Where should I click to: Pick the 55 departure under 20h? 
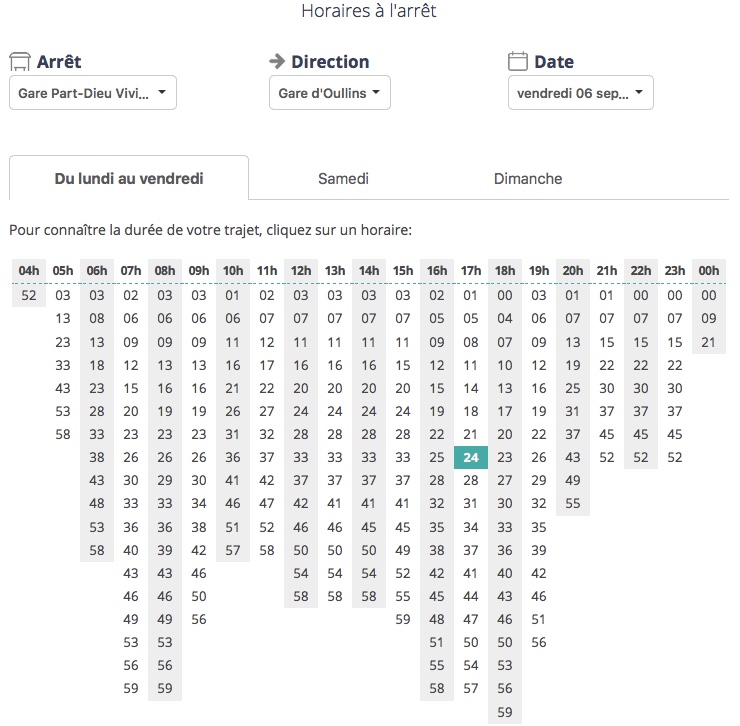pos(572,503)
